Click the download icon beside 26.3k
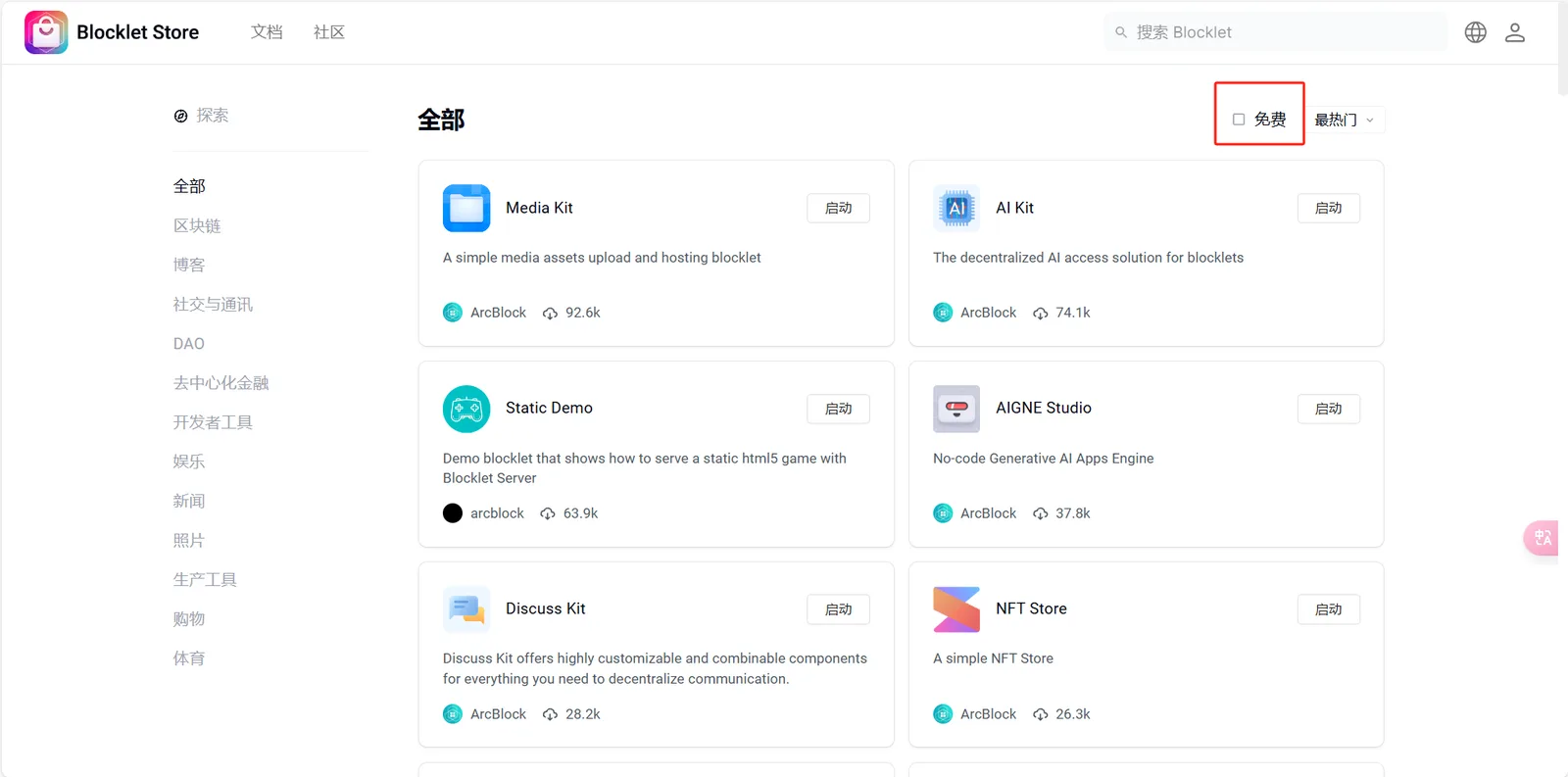The image size is (1568, 777). pyautogui.click(x=1040, y=714)
